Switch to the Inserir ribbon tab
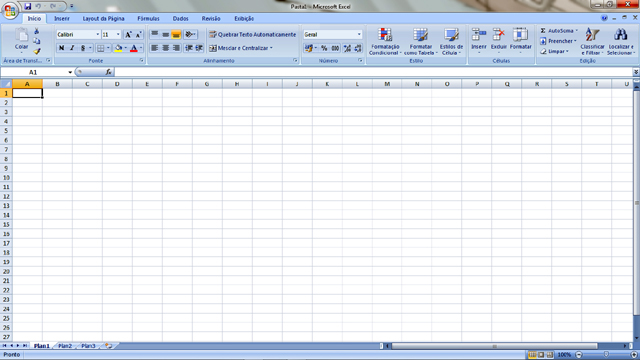Viewport: 640px width, 360px height. point(62,18)
